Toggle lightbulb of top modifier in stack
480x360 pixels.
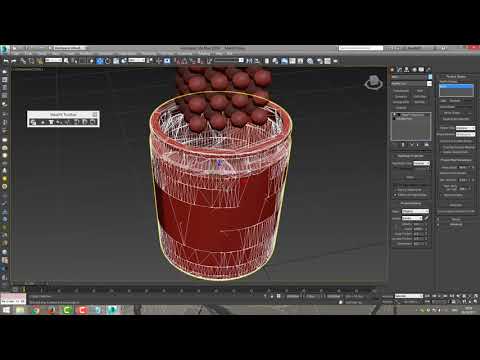point(394,115)
